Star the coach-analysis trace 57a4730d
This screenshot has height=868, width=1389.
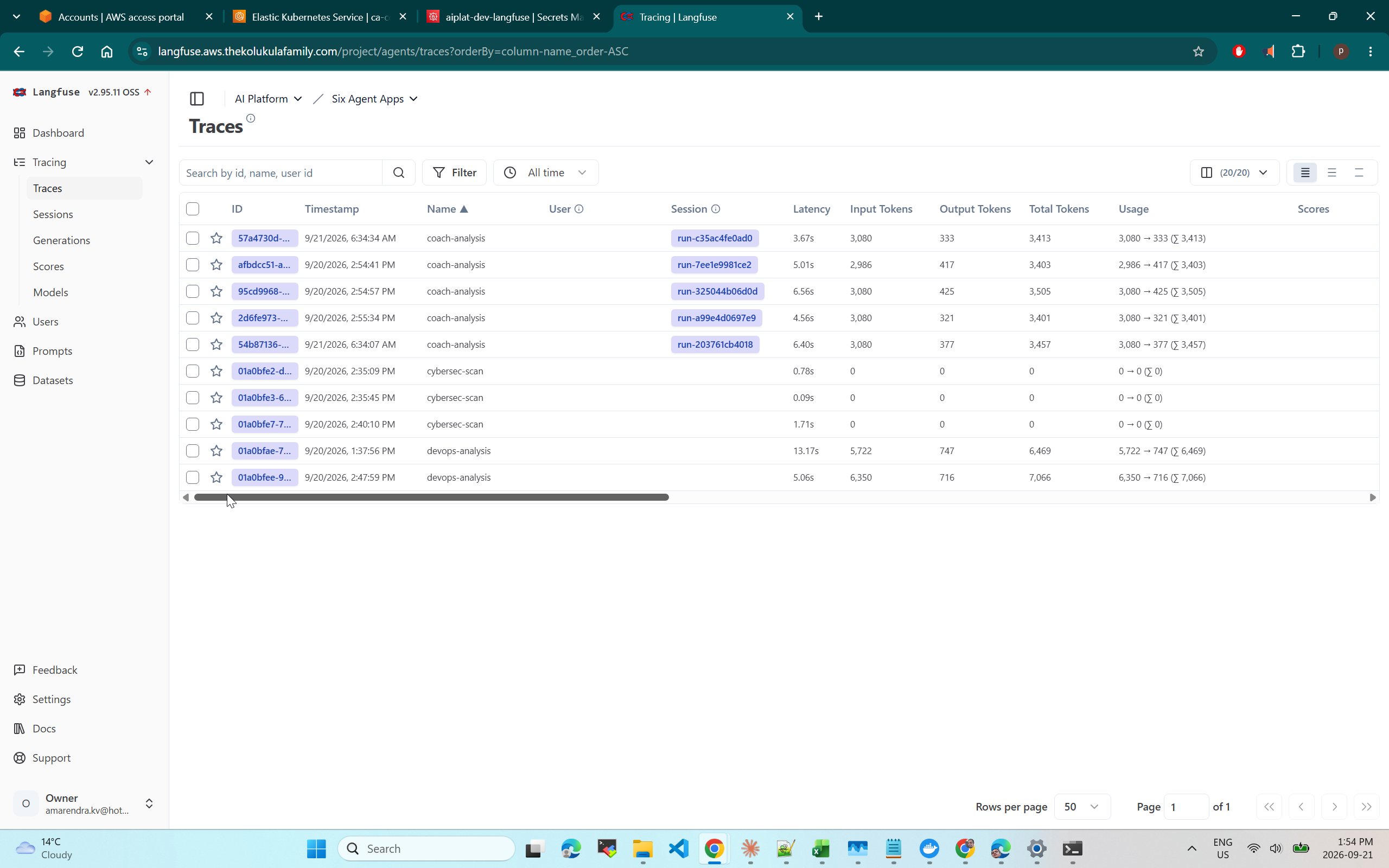coord(216,238)
